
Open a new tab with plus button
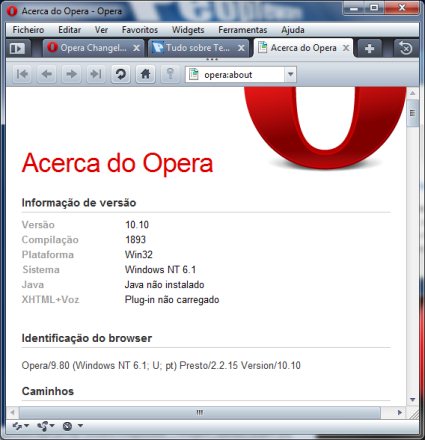369,49
